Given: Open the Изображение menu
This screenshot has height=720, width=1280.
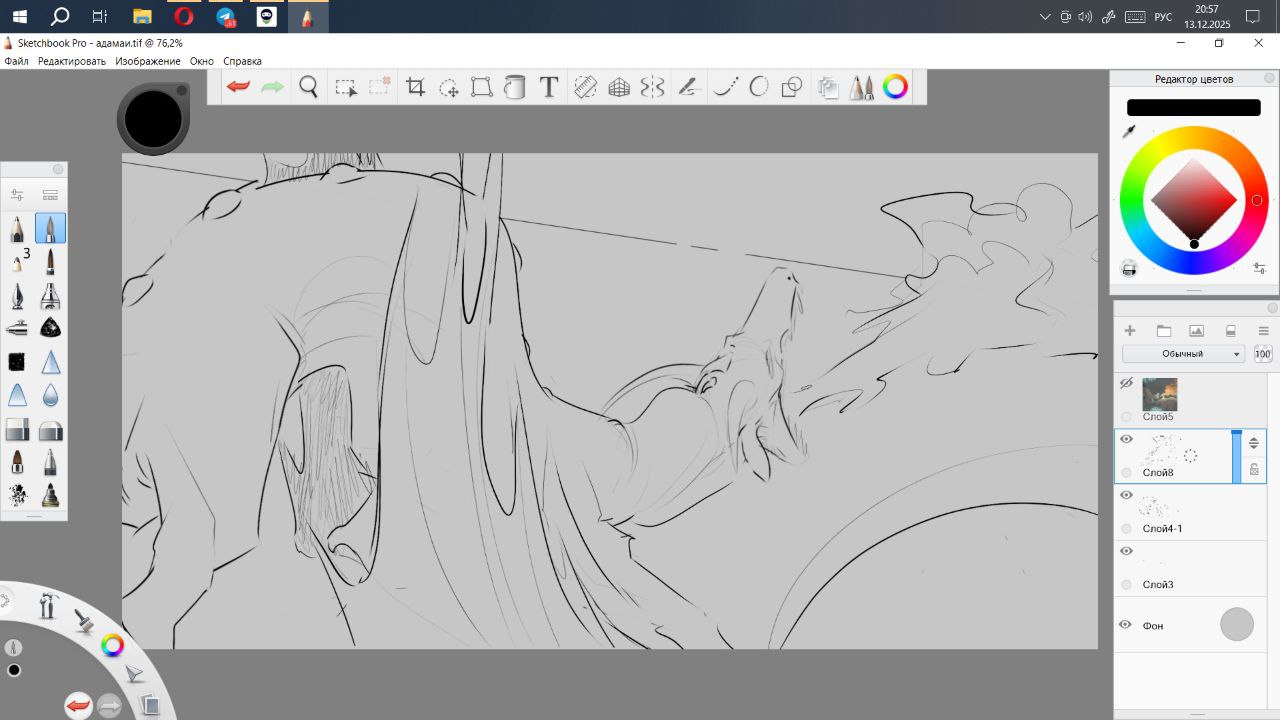Looking at the screenshot, I should 148,61.
